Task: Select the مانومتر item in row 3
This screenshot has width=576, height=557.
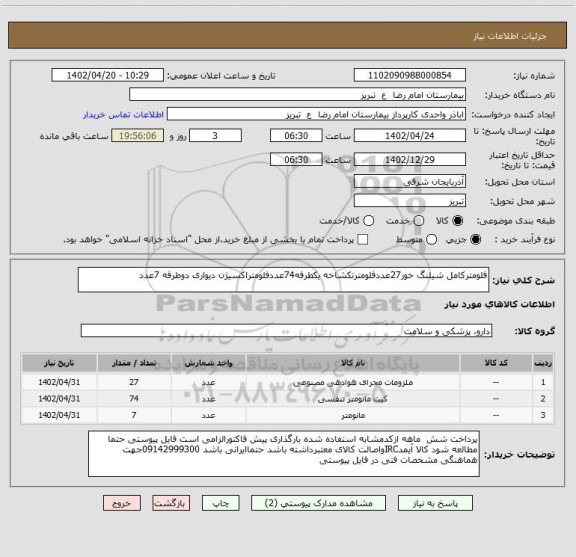Action: 353,415
